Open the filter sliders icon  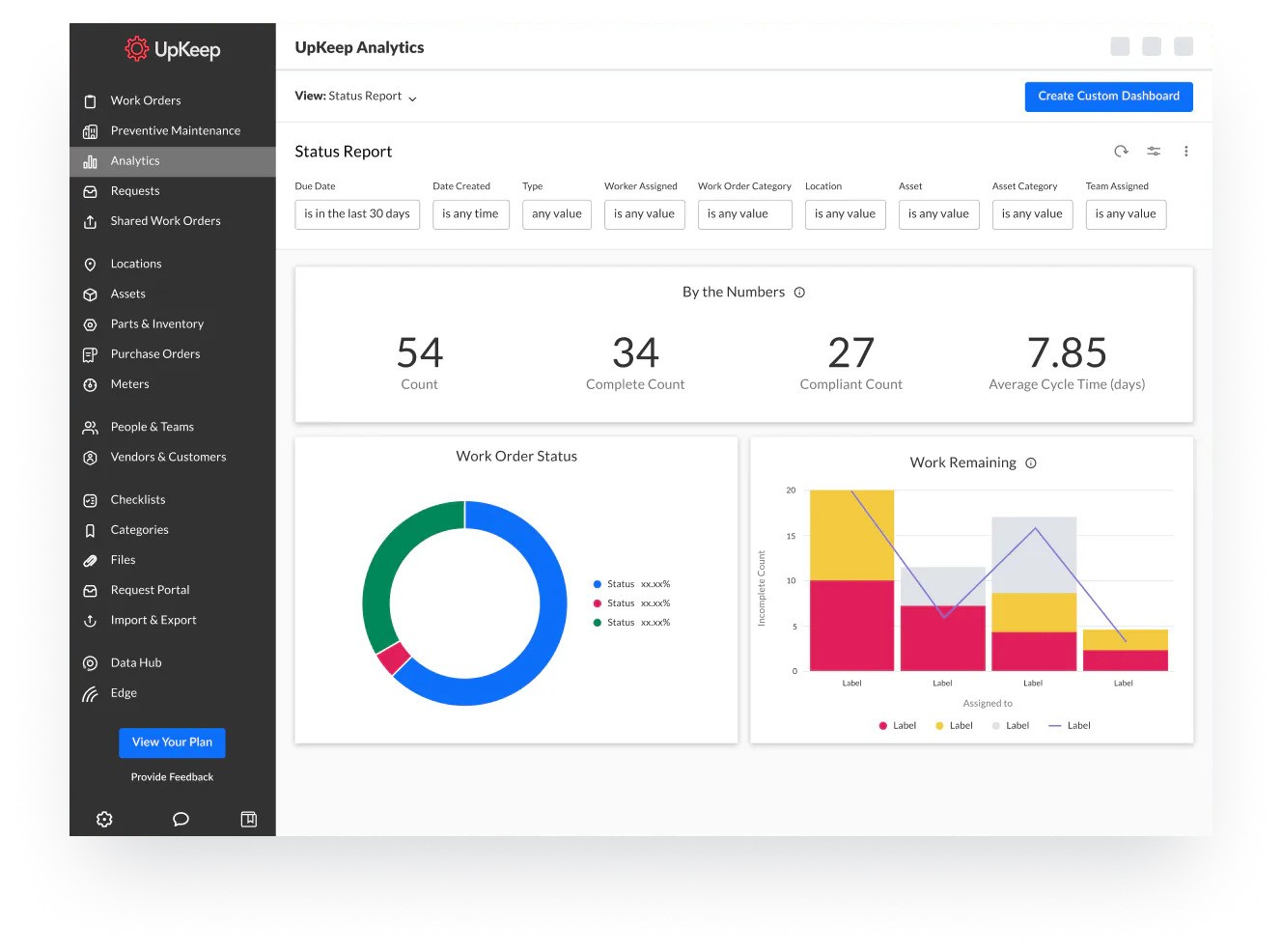(x=1154, y=152)
